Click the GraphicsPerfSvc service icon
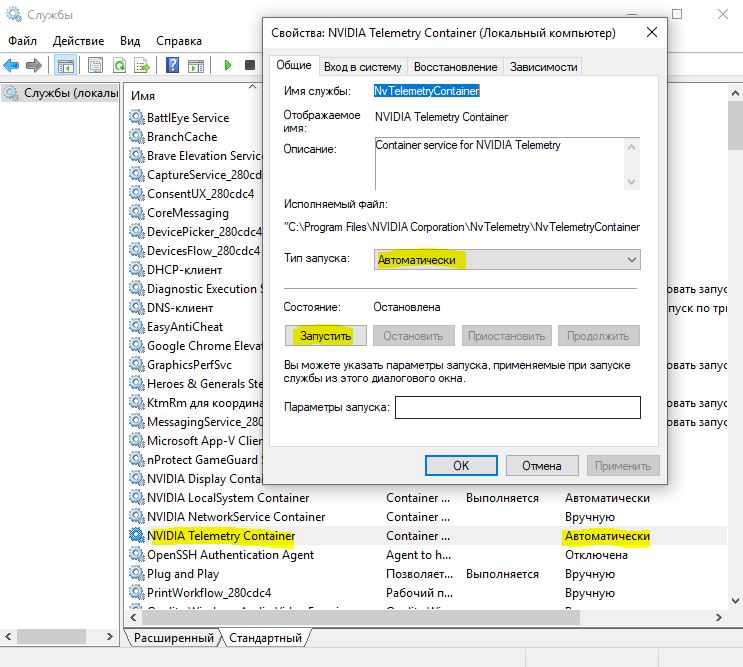This screenshot has width=743, height=667. click(136, 364)
